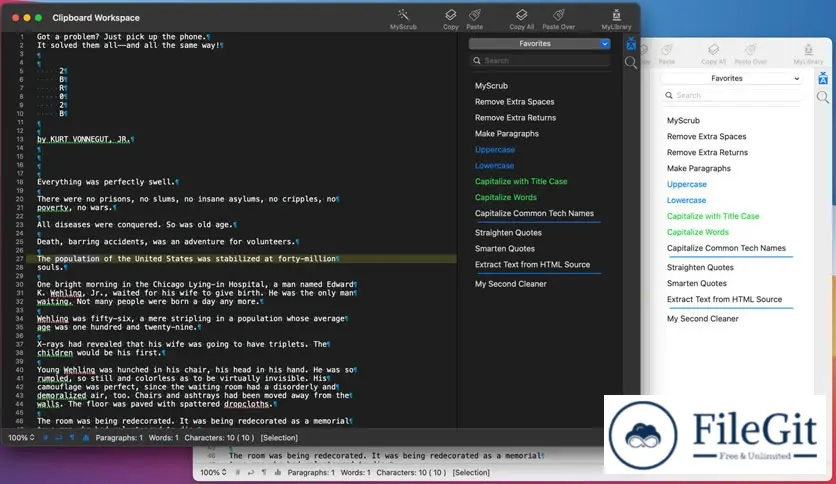The height and width of the screenshot is (484, 836).
Task: Click the Copy icon in dark window toolbar
Action: [451, 15]
